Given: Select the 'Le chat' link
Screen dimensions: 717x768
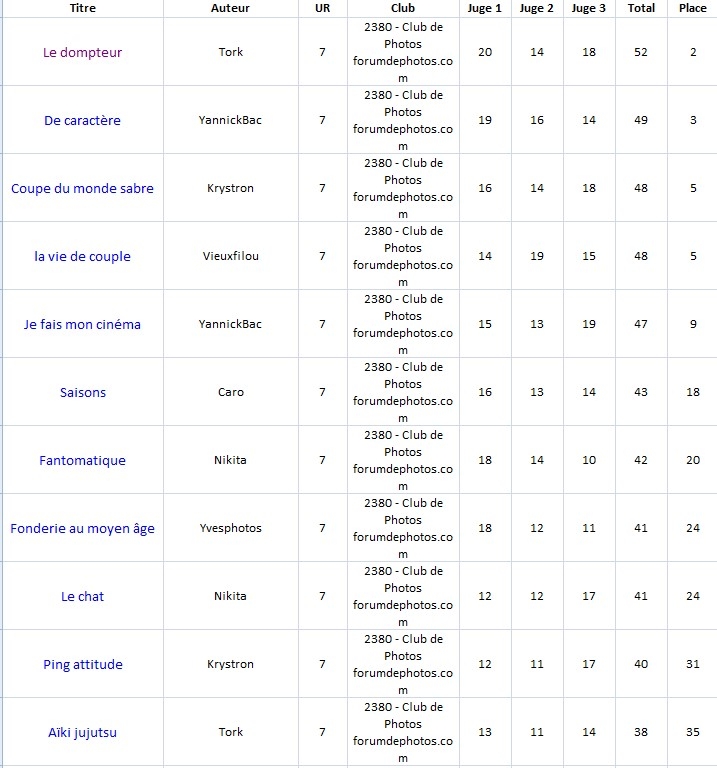Looking at the screenshot, I should [x=82, y=596].
